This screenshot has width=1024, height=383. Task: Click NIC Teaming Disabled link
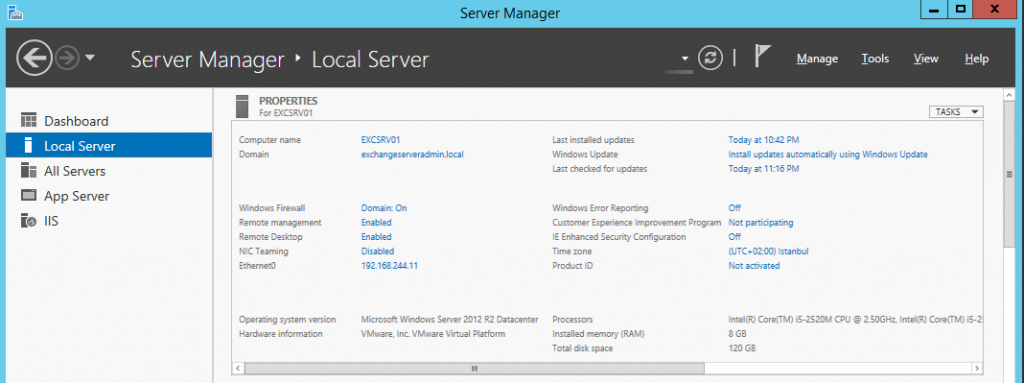pos(377,251)
